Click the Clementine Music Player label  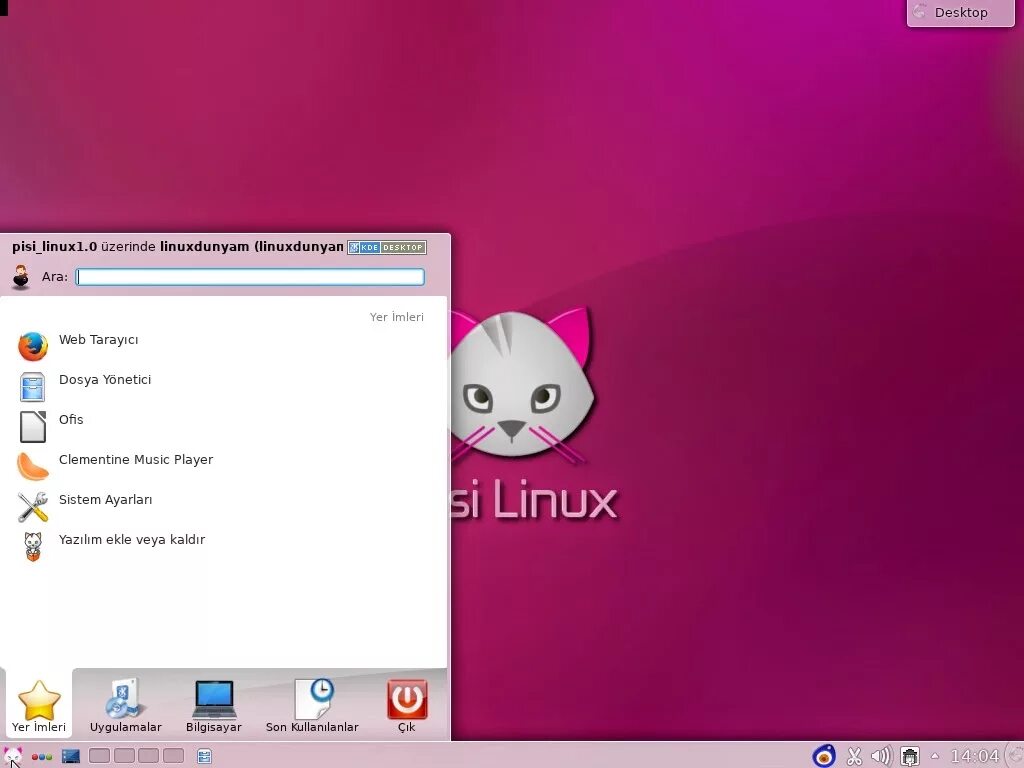(136, 460)
